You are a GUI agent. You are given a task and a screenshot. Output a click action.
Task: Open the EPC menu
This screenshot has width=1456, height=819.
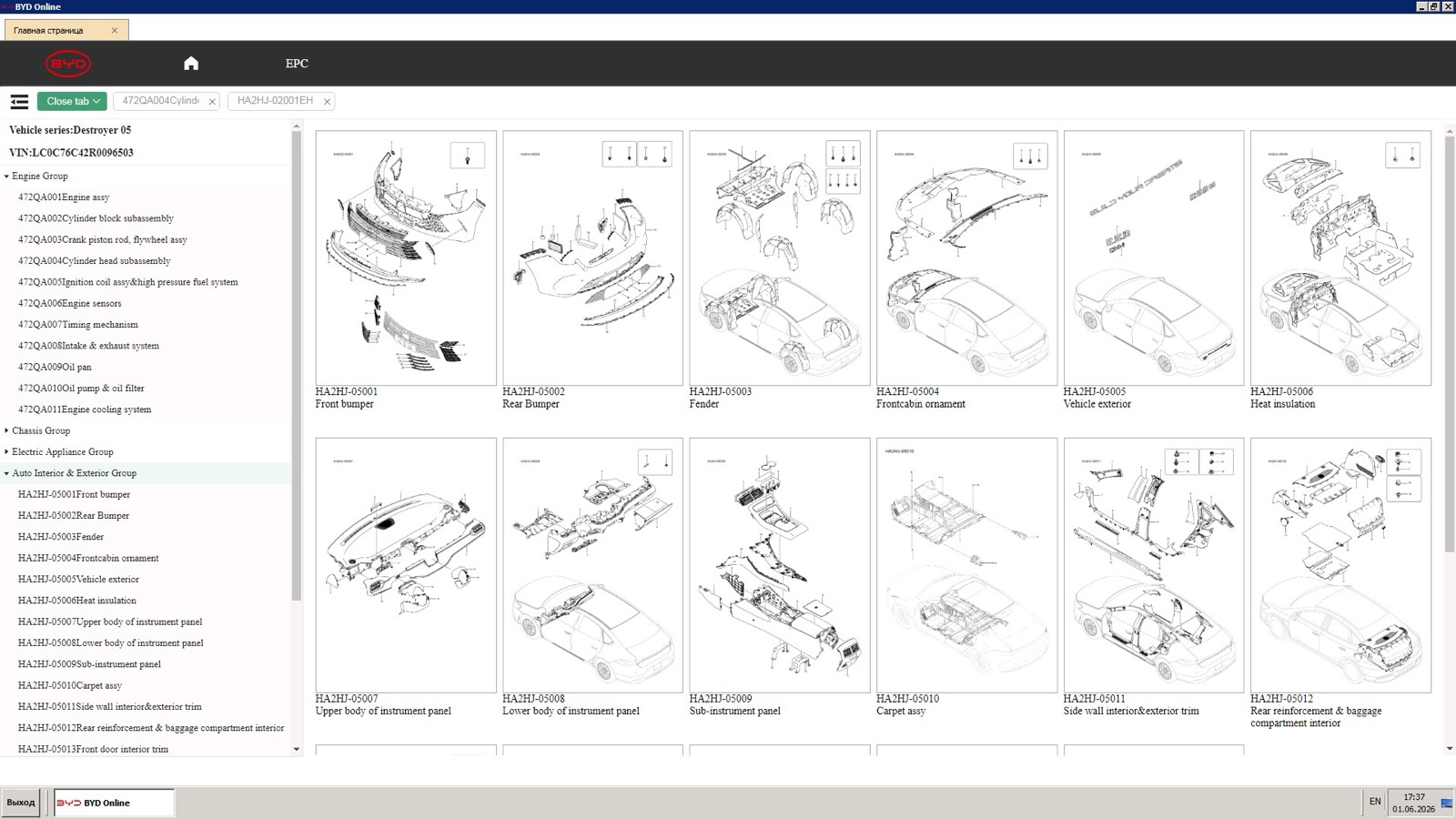[x=297, y=63]
